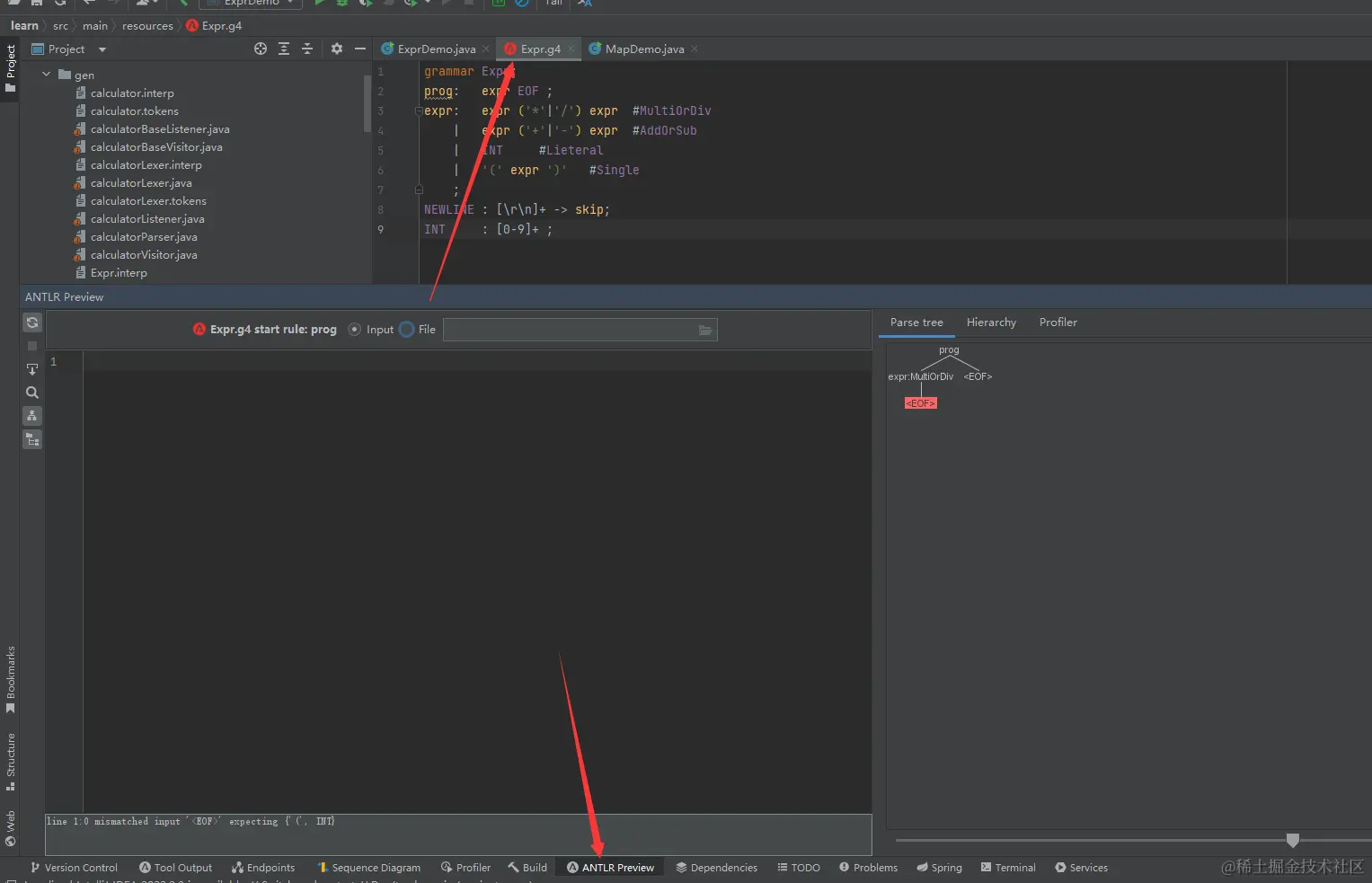Viewport: 1372px width, 883px height.
Task: Toggle the tree-structure icon below the hierarchy icon
Action: [32, 439]
